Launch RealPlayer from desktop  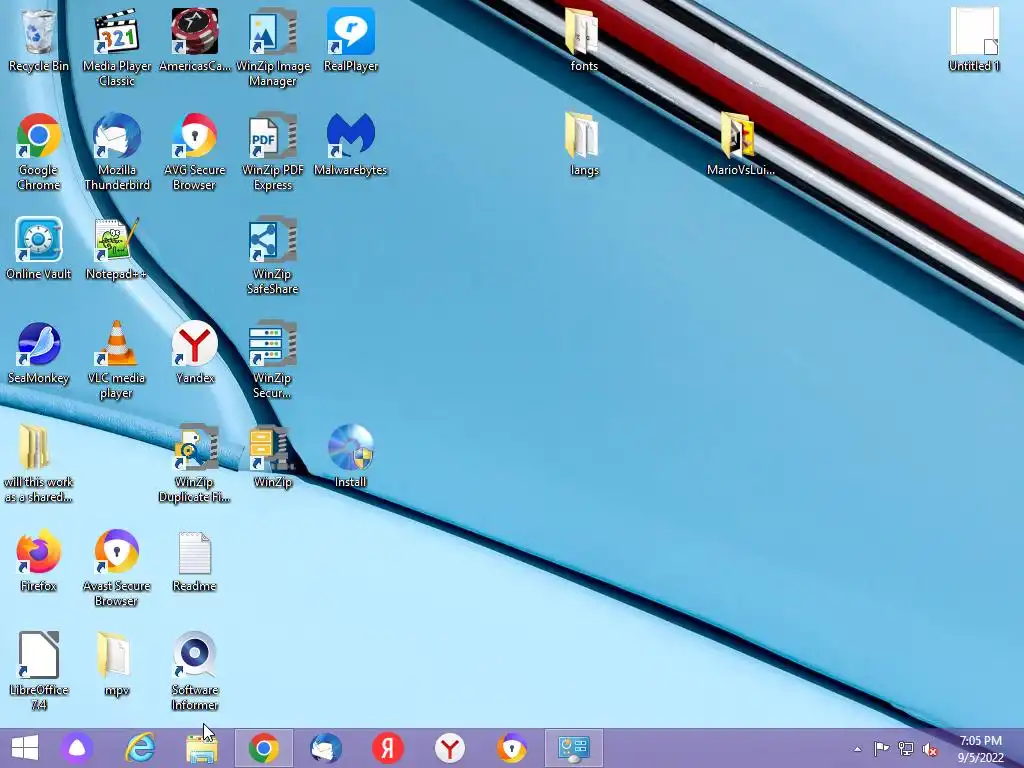pos(351,40)
